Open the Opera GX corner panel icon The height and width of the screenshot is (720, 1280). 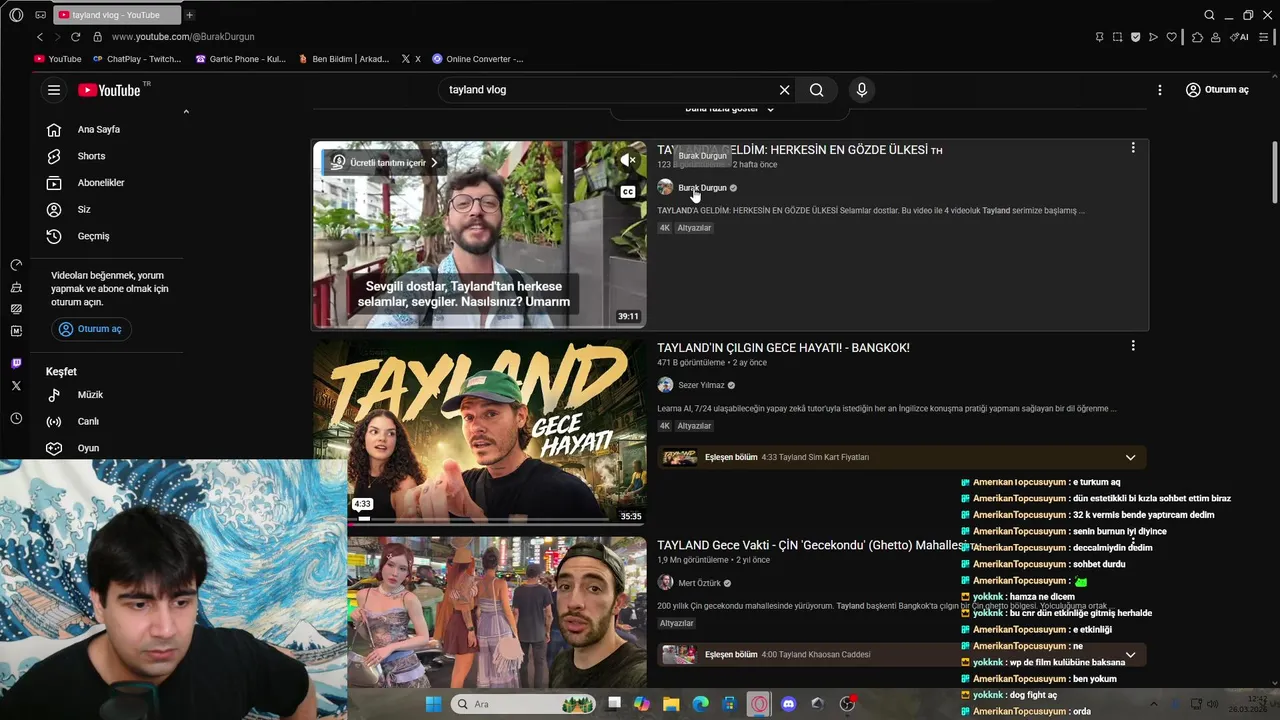pos(40,15)
